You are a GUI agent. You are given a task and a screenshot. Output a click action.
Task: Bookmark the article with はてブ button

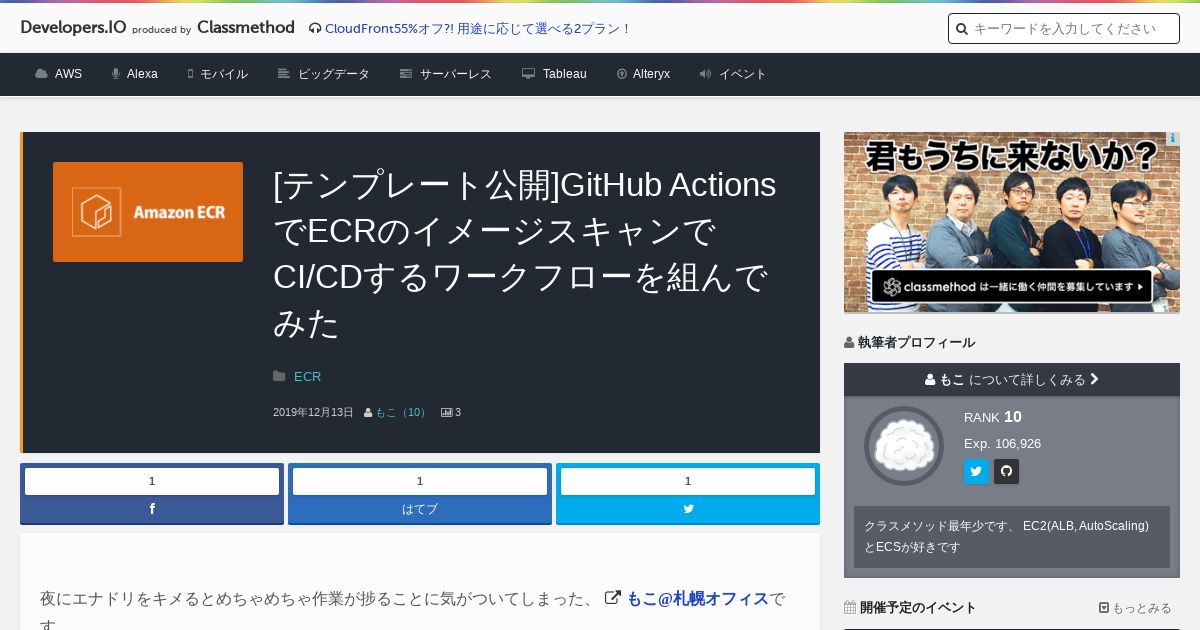tap(420, 509)
